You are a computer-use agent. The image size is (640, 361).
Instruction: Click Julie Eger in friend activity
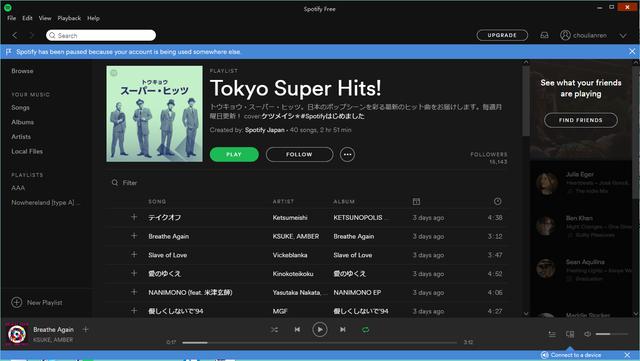click(580, 174)
